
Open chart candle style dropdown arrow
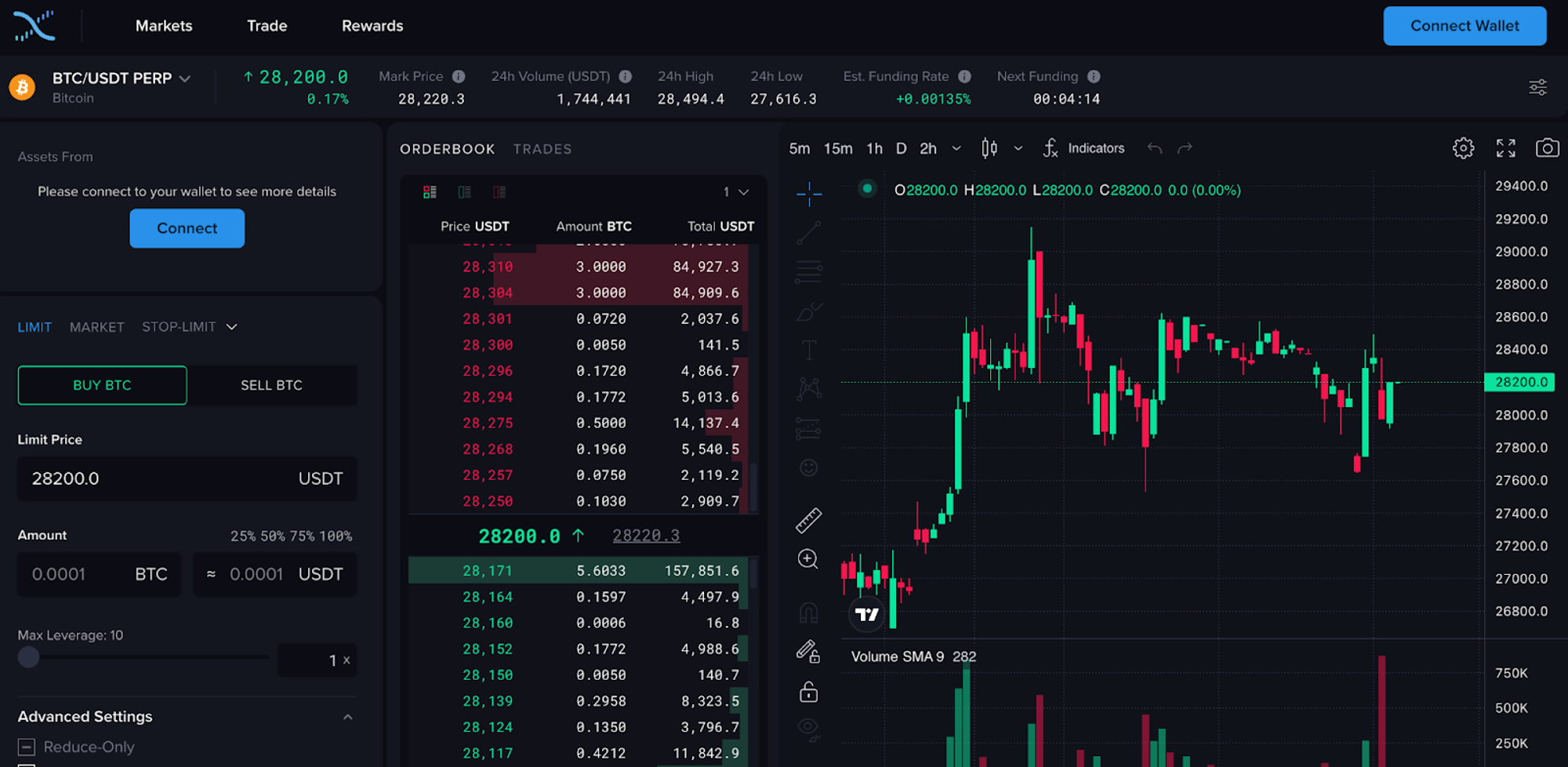(x=1018, y=148)
